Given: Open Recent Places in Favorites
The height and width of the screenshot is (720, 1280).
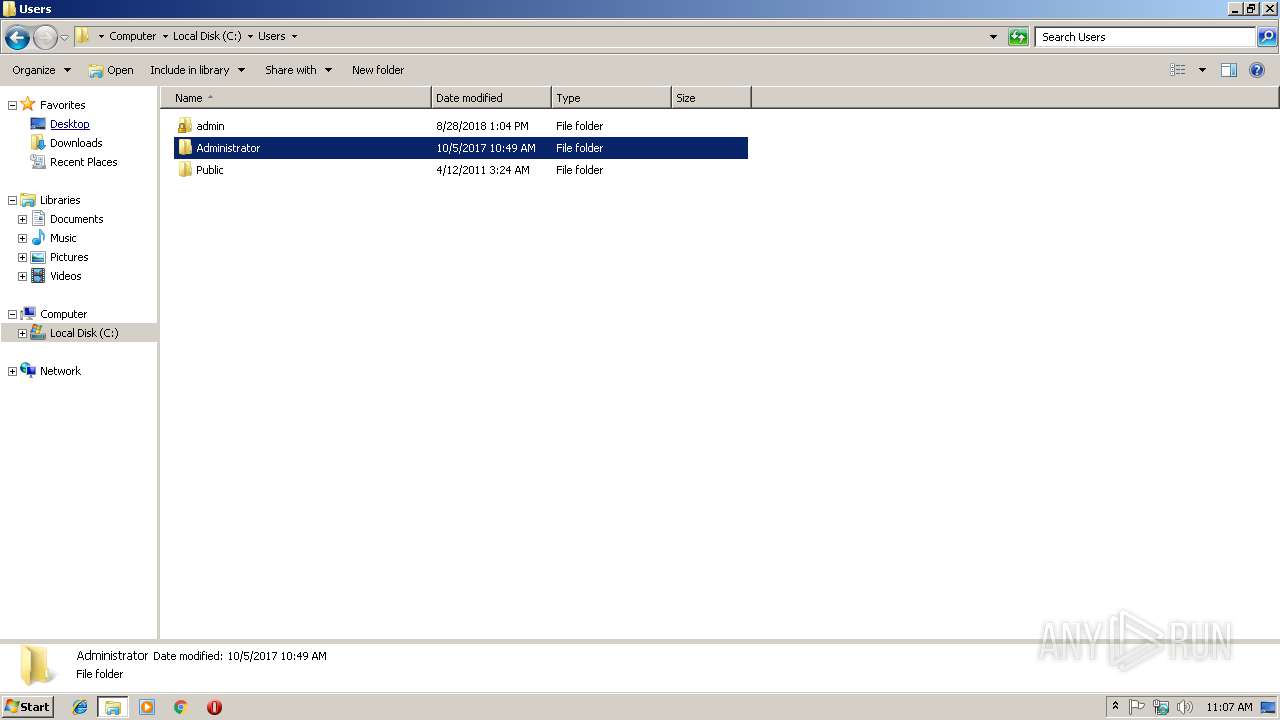Looking at the screenshot, I should [x=83, y=162].
